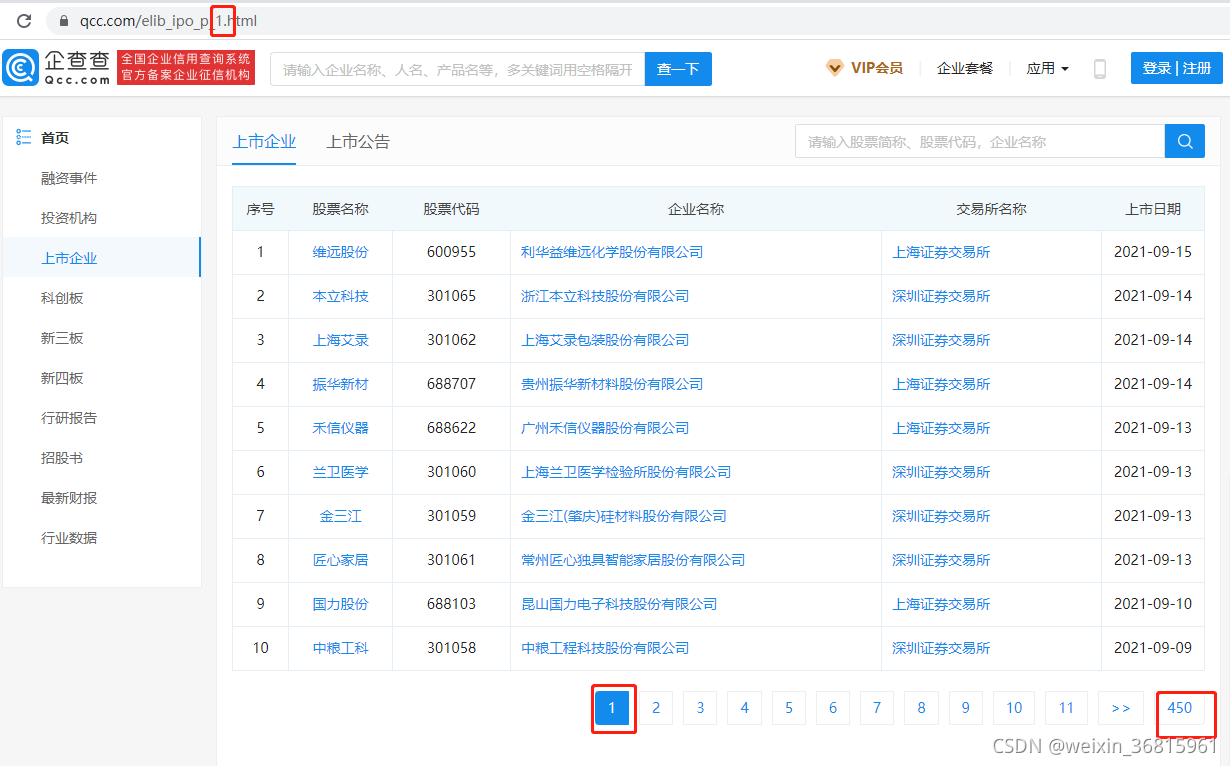Image resolution: width=1230 pixels, height=766 pixels.
Task: Click the magnifier search icon for stocks
Action: pos(1185,141)
